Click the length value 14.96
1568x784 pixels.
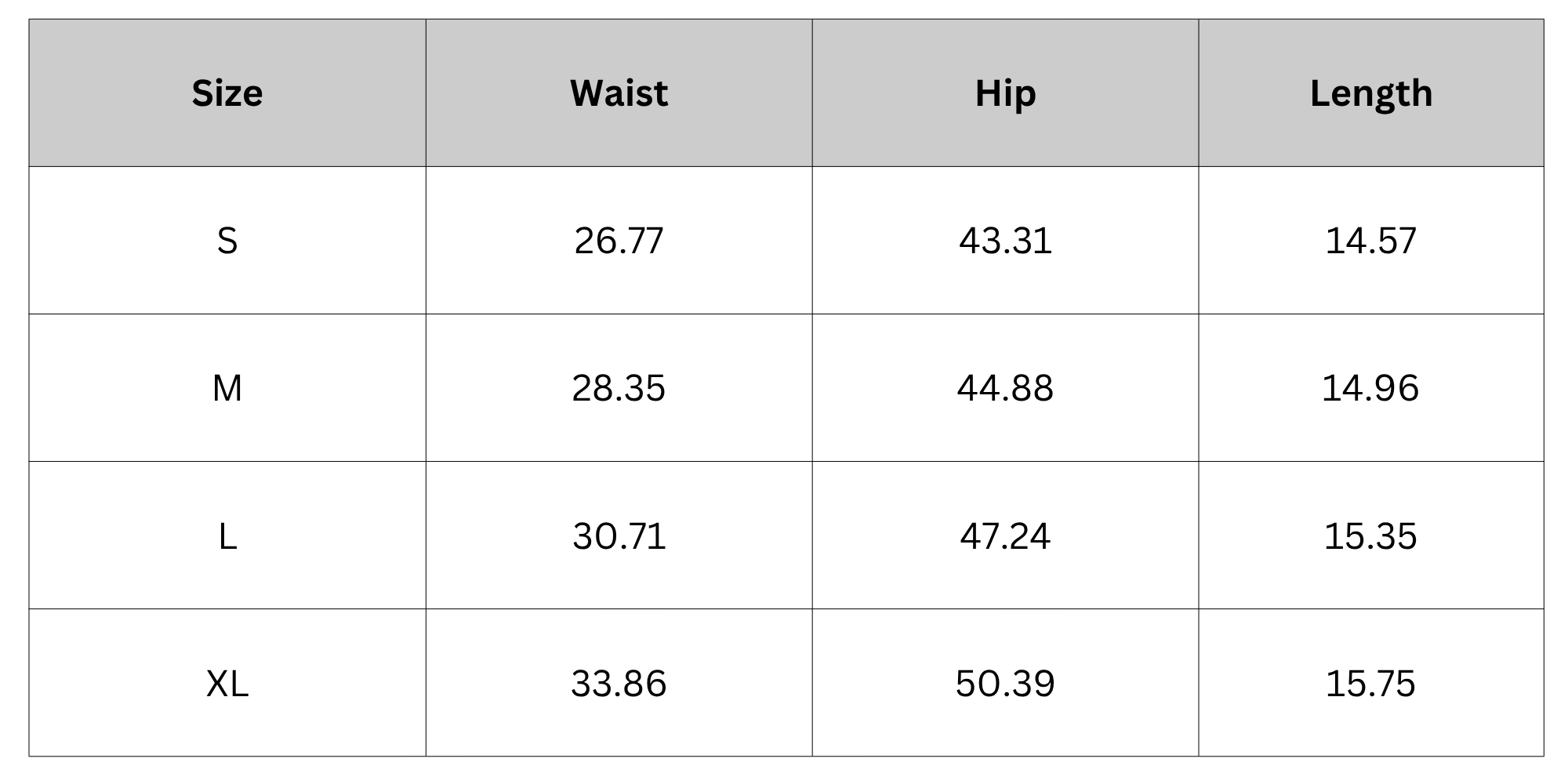tap(1371, 388)
